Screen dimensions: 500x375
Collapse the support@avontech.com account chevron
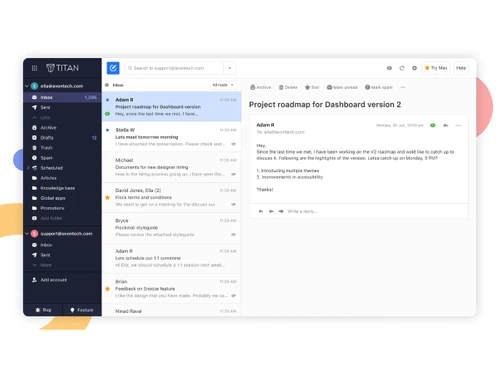tap(27, 234)
